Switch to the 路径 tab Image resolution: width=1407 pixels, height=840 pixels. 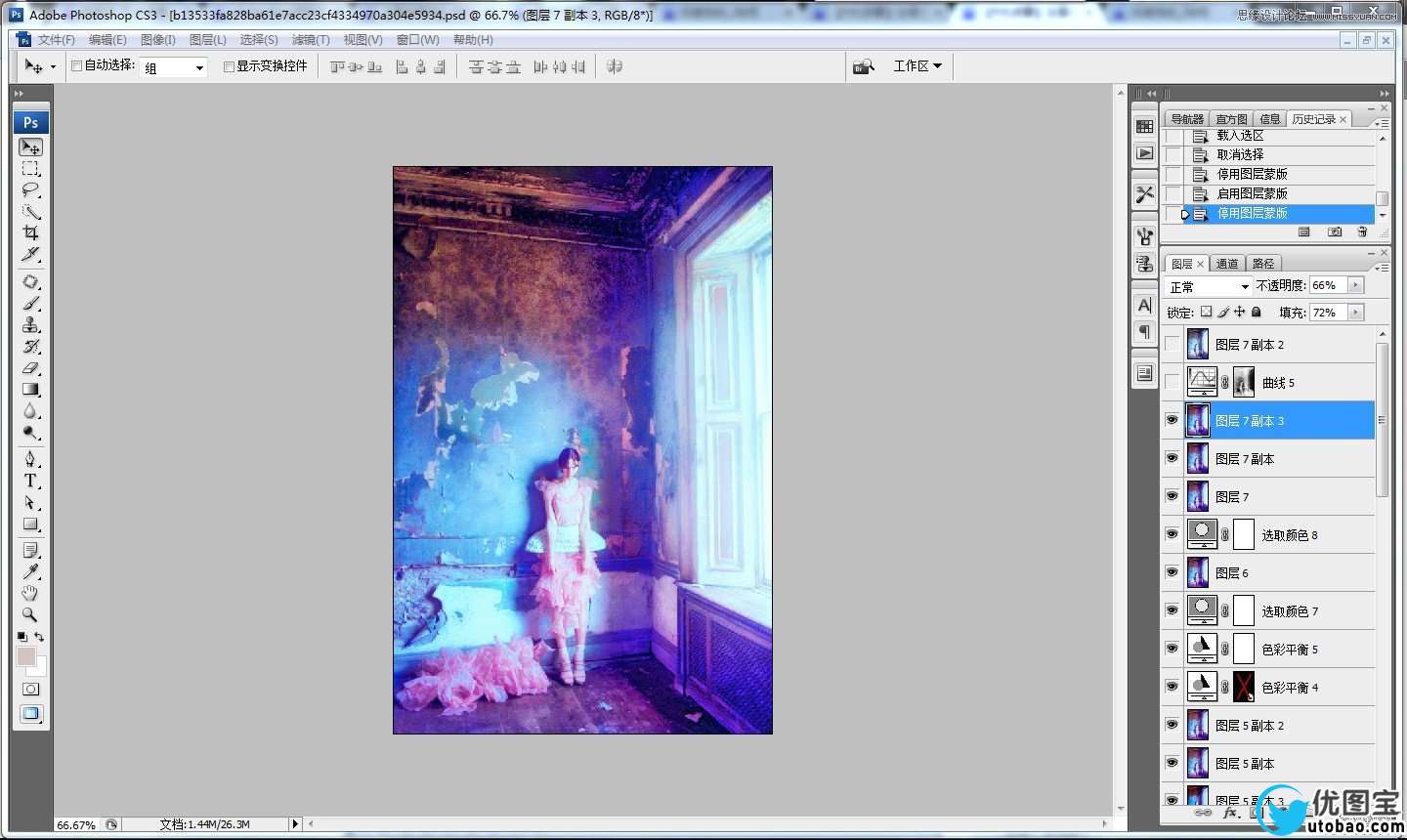[1263, 264]
